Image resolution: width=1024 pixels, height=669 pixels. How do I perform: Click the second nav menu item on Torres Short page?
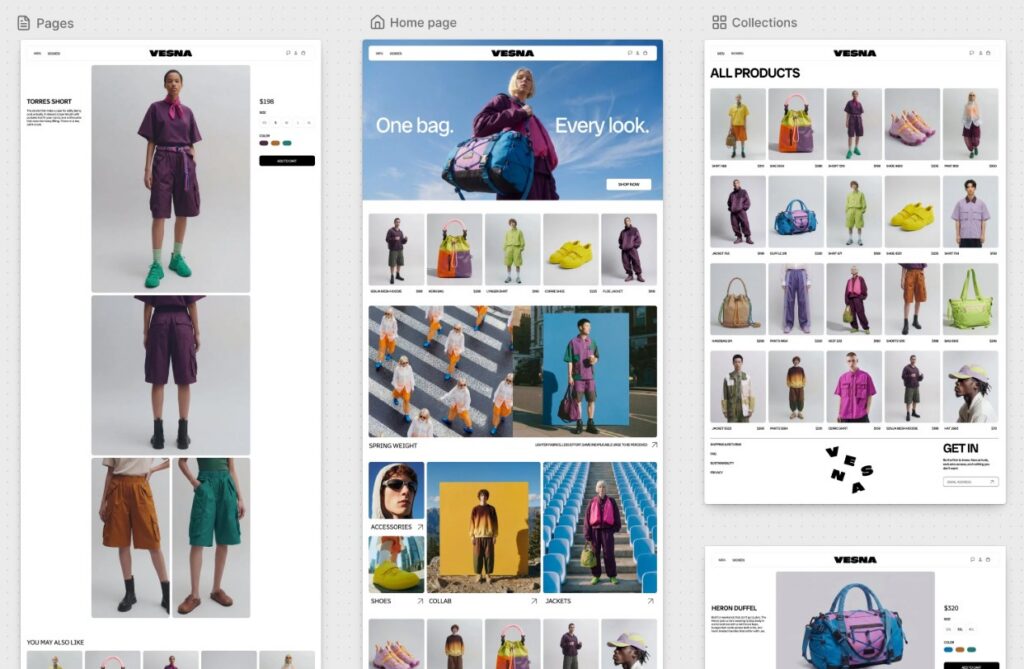coord(54,54)
